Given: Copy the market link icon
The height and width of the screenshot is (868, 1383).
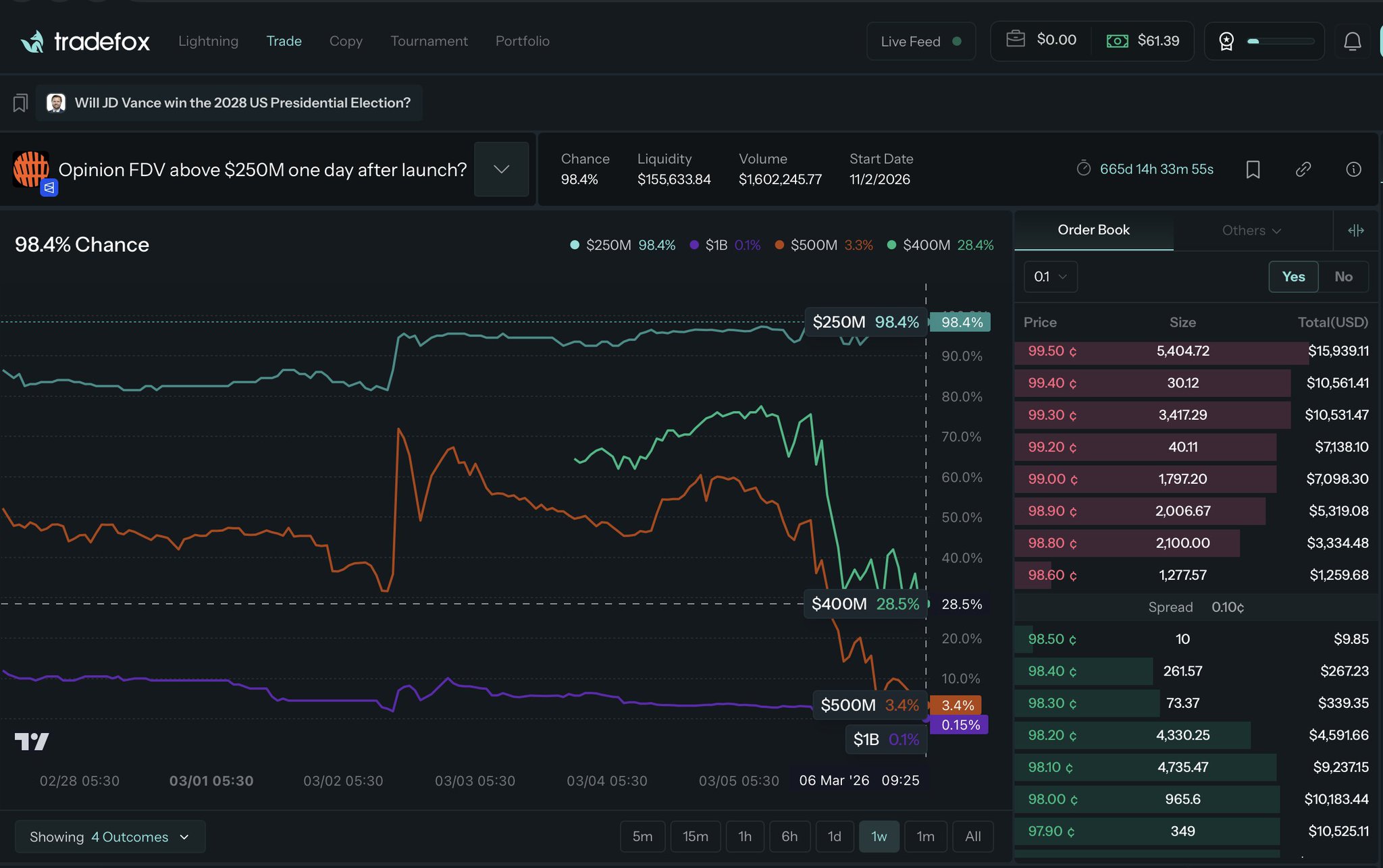Looking at the screenshot, I should 1303,169.
